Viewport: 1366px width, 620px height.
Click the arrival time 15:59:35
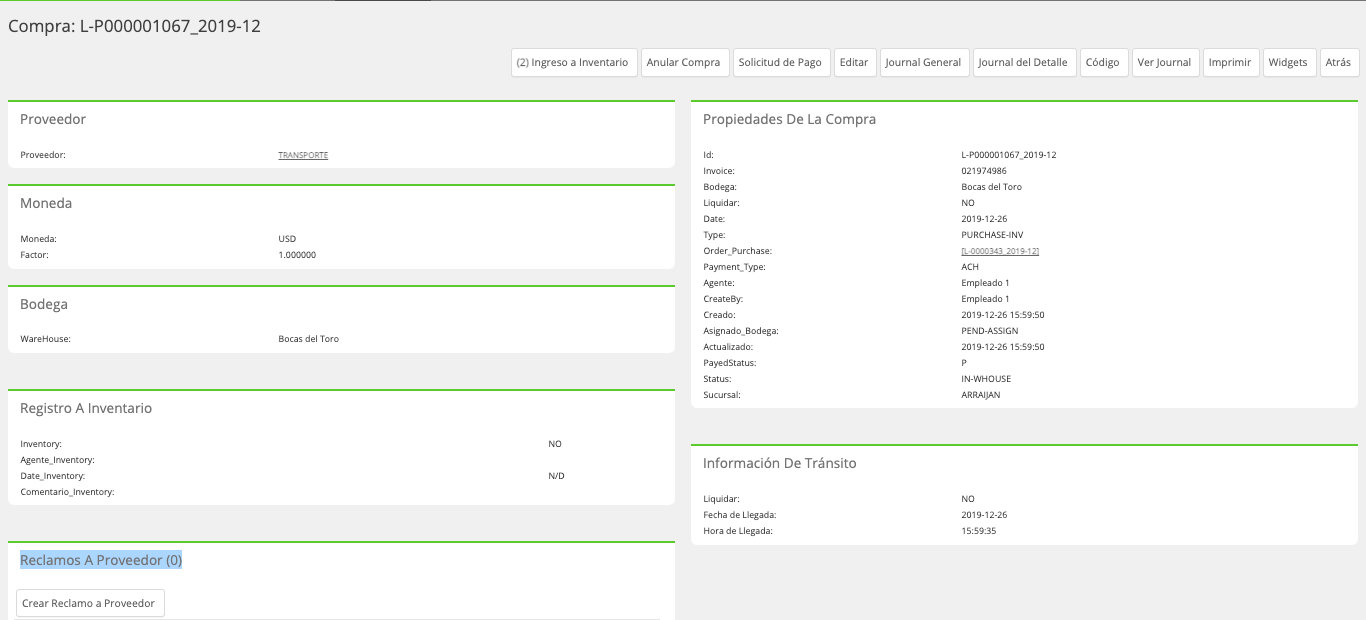pos(979,531)
